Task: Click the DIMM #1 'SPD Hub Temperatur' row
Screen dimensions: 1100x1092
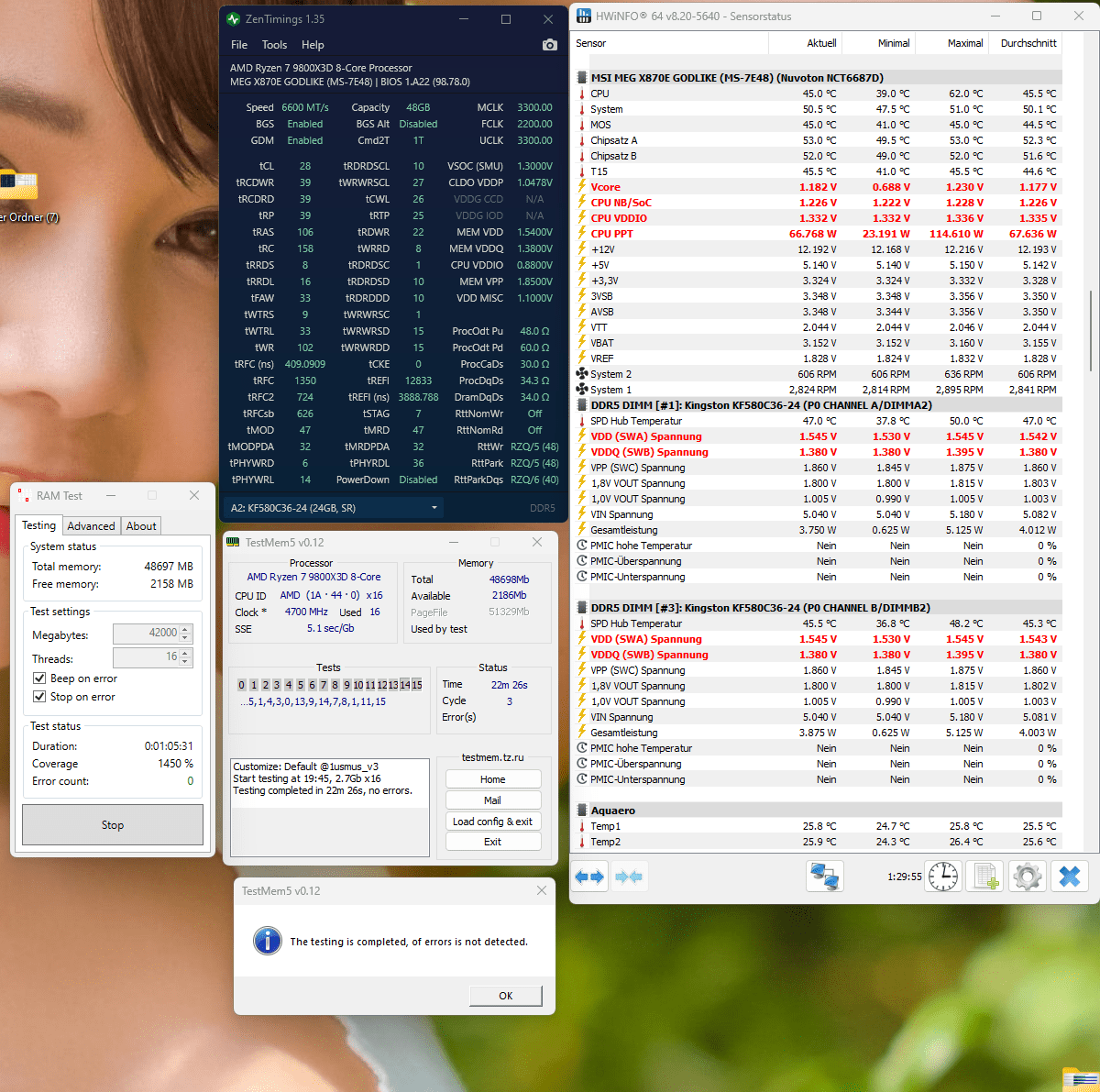Action: click(818, 421)
